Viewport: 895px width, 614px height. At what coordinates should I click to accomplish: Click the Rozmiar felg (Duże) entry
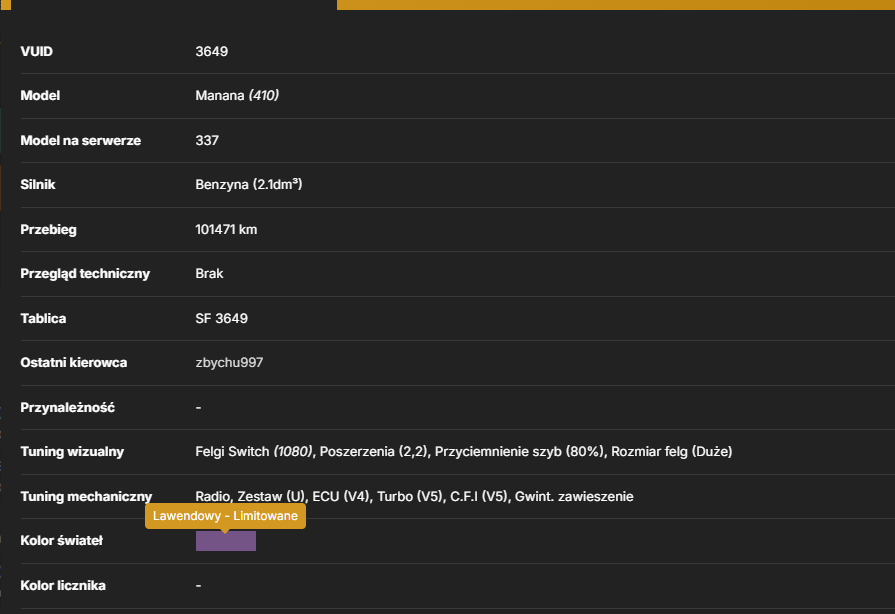[x=671, y=451]
